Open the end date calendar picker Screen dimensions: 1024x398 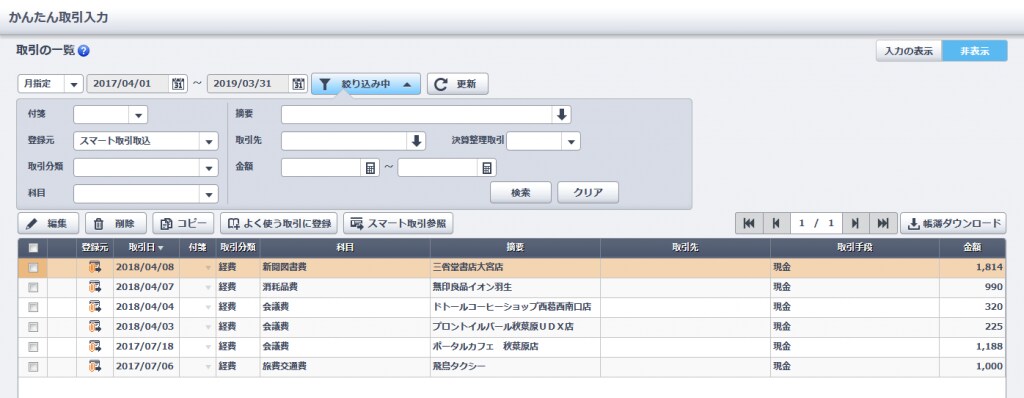coord(298,84)
